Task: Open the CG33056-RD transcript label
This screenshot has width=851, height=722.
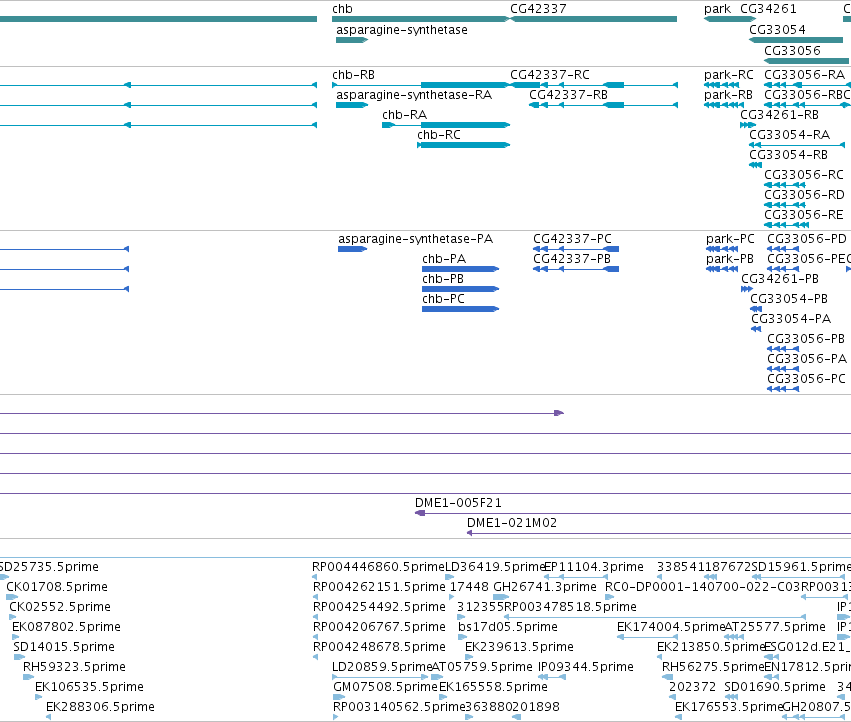Action: 804,195
